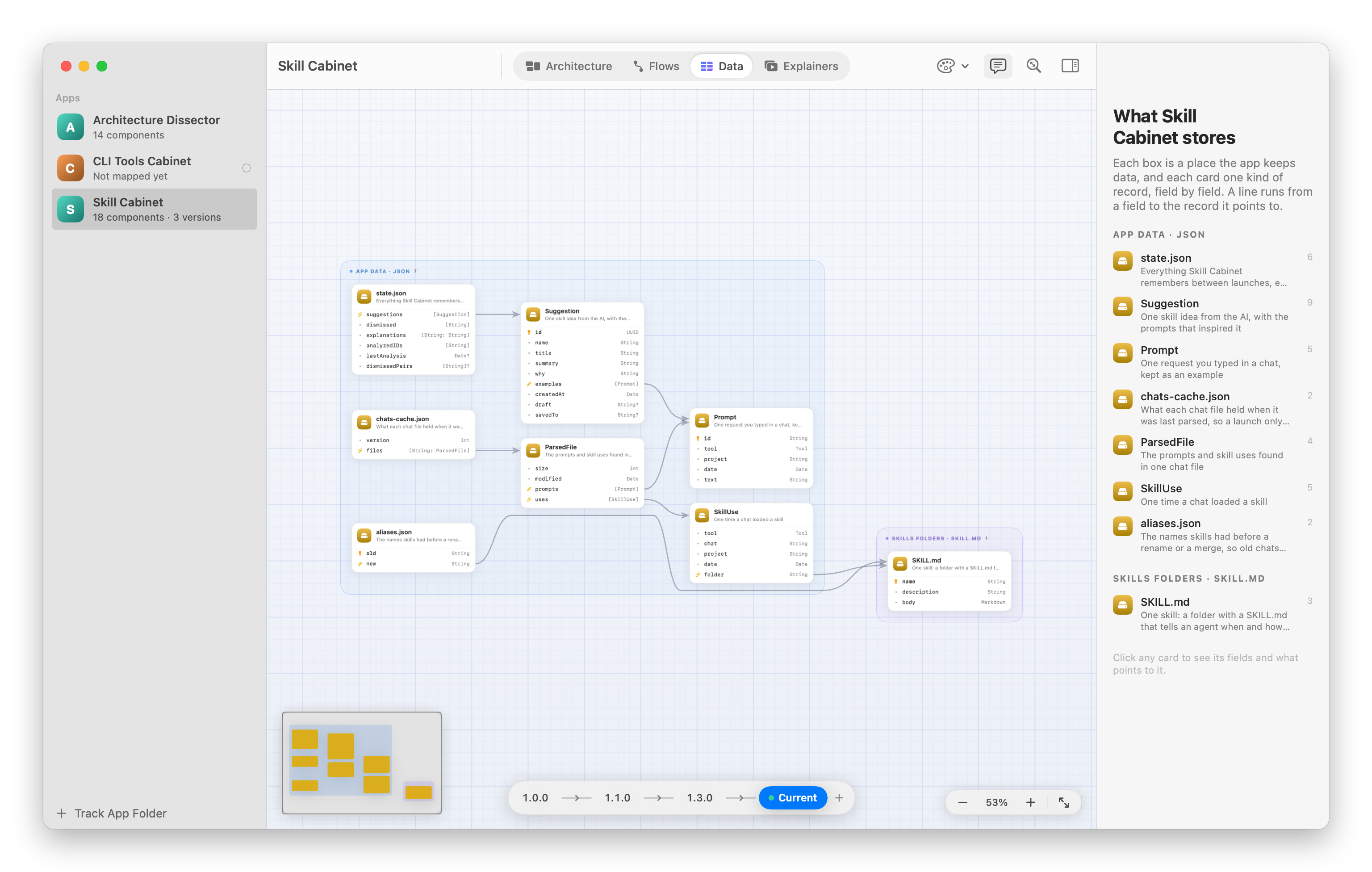Toggle the right sidebar panel
Screen dimensions: 1372x872
(x=1070, y=66)
